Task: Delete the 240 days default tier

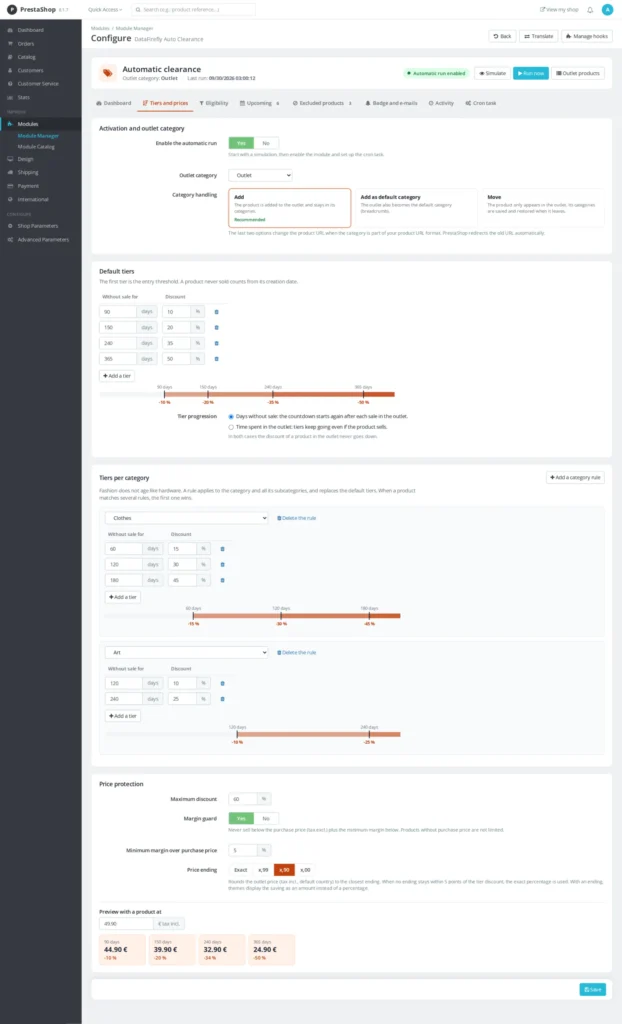Action: click(x=217, y=344)
